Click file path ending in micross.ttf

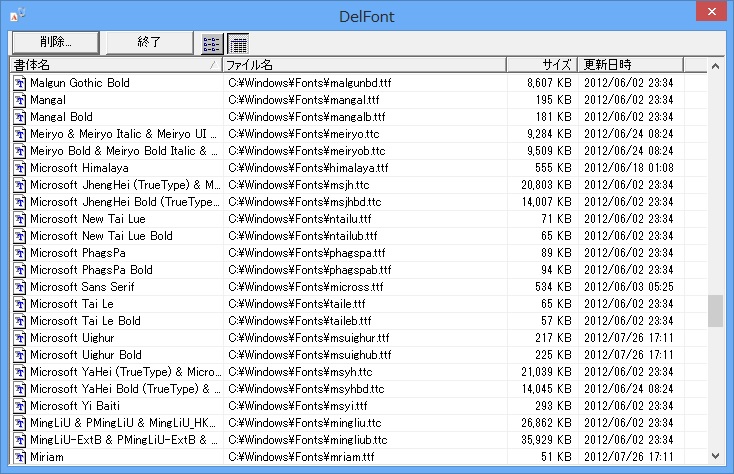point(306,287)
